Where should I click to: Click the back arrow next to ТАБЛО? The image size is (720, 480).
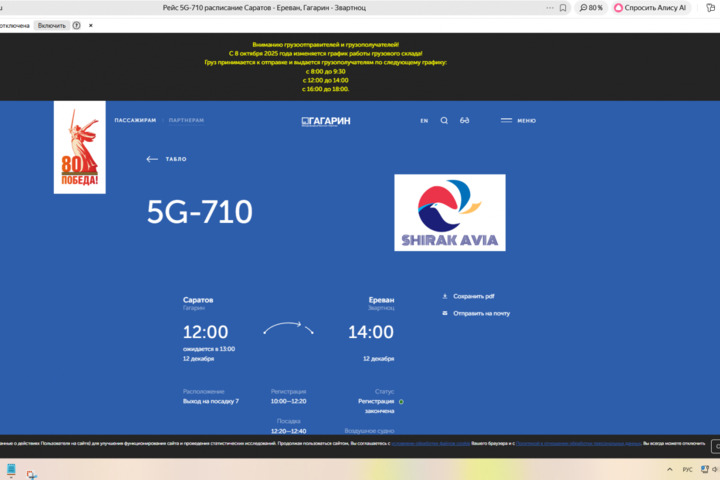point(152,159)
